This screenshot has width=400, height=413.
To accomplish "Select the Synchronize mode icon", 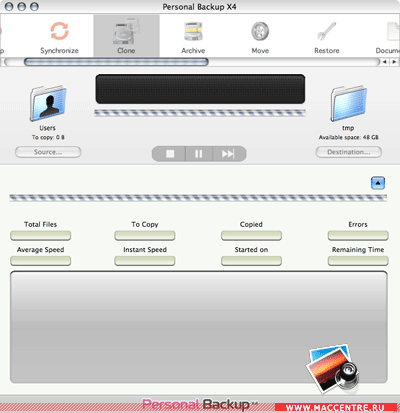I will point(60,31).
